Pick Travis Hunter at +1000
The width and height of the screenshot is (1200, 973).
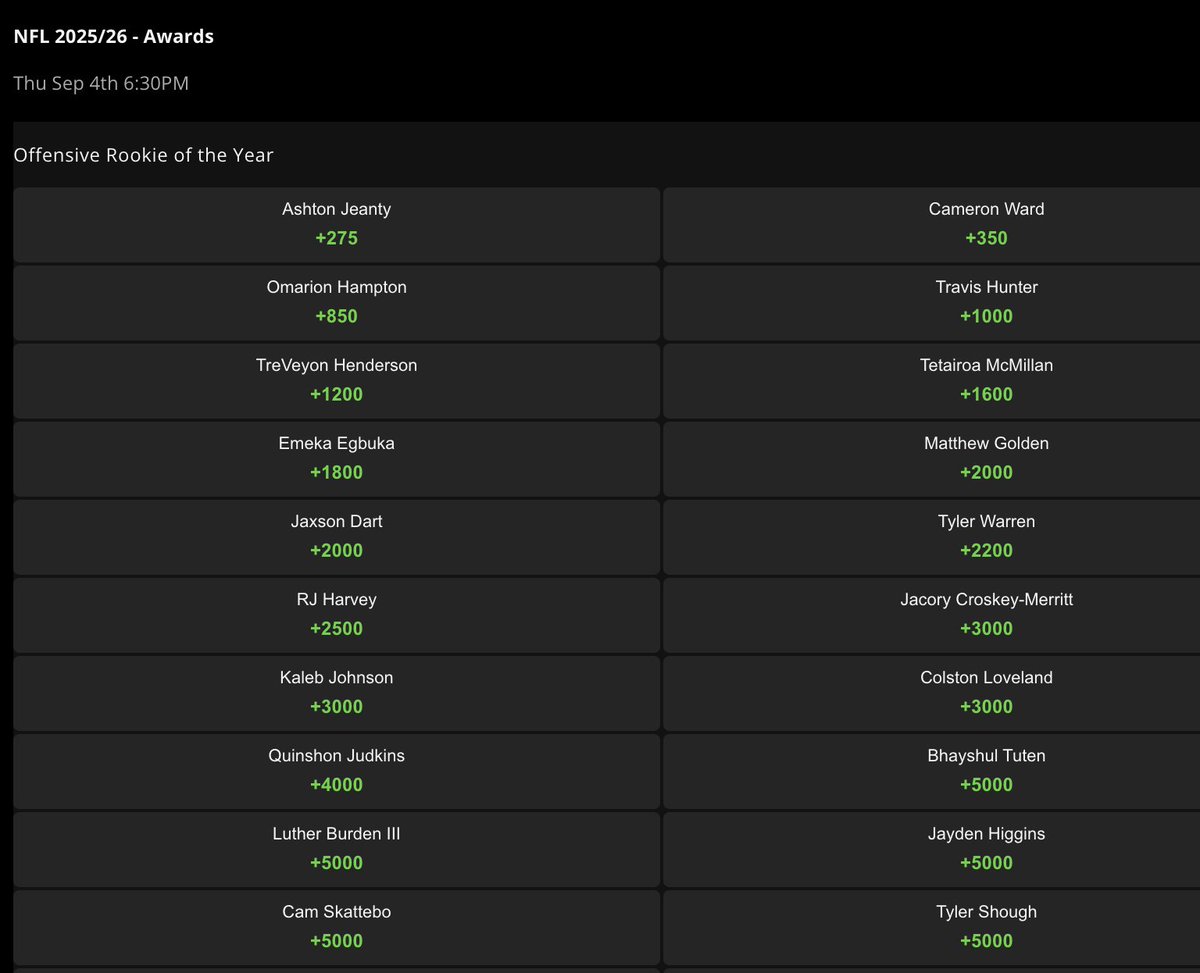point(932,302)
